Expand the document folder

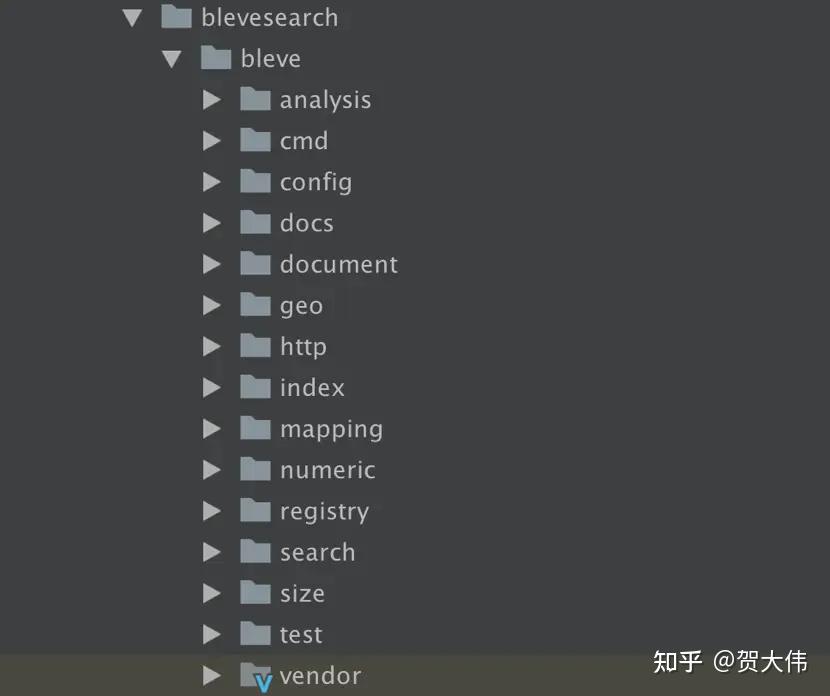211,263
